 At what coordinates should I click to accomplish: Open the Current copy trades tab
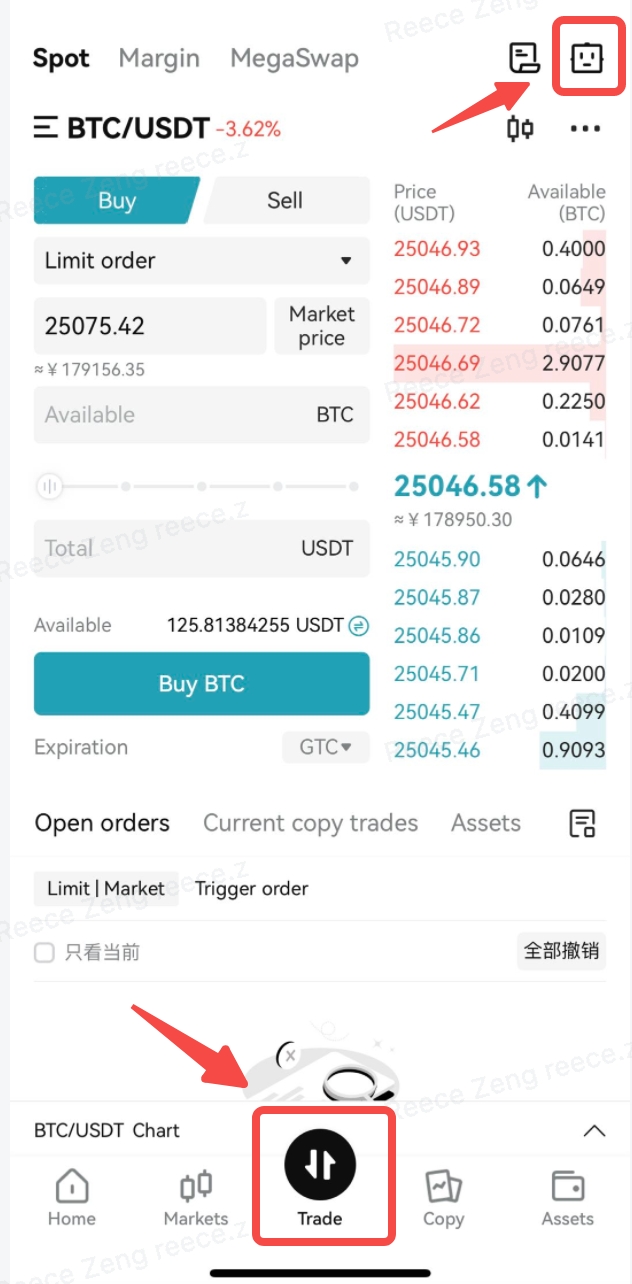click(x=310, y=824)
